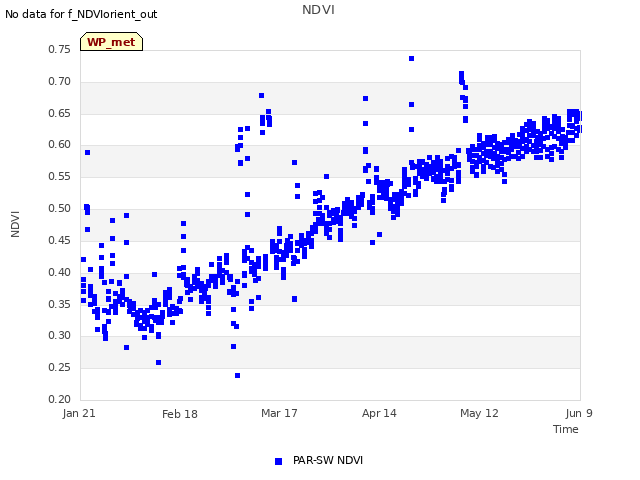640x480 pixels.
Task: Click the 0.20 y-axis tick label
Action: coord(60,399)
